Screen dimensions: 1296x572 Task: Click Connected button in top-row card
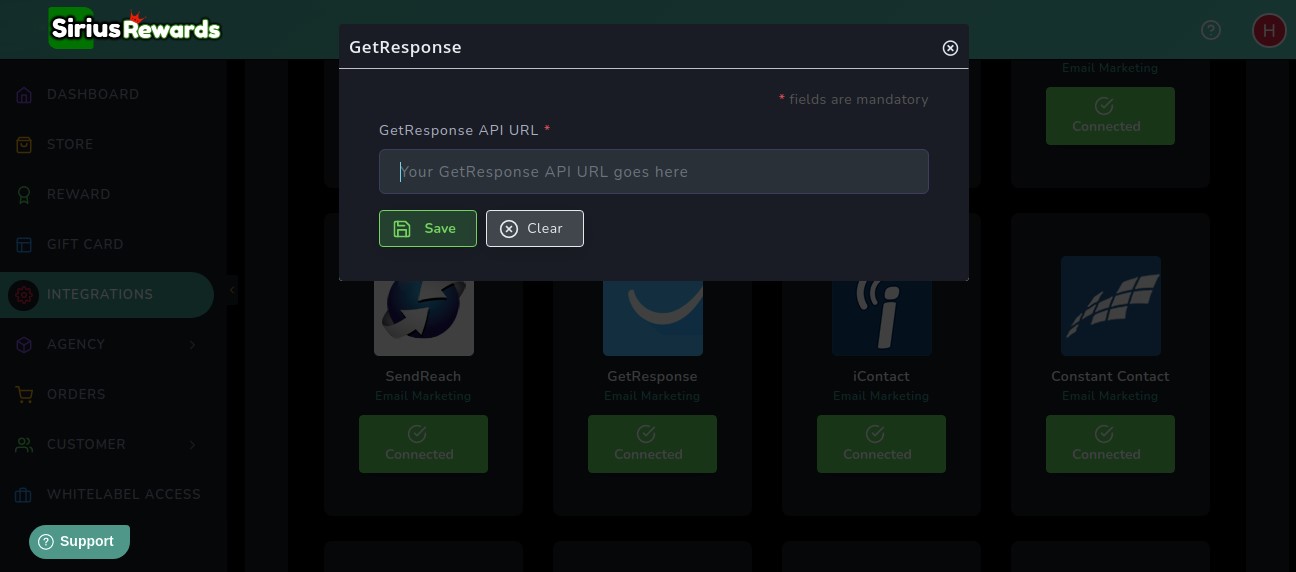1110,116
